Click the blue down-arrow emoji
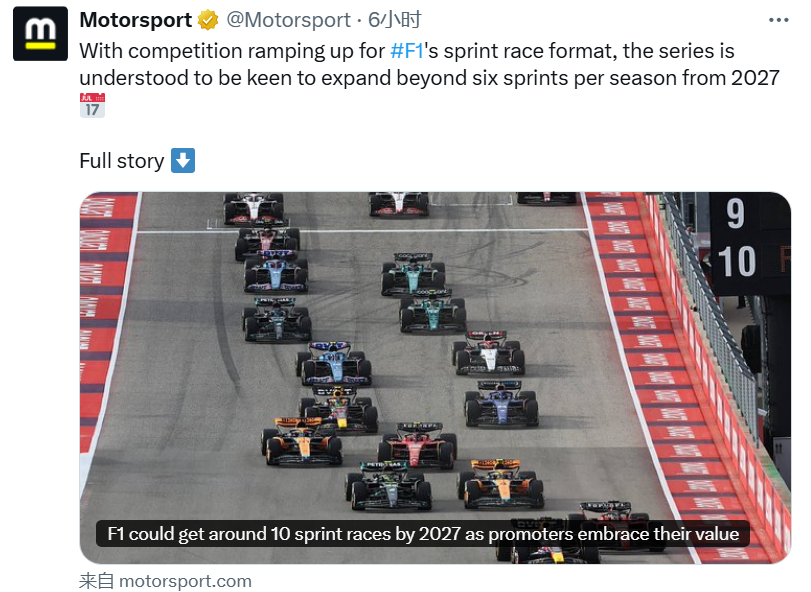 183,160
